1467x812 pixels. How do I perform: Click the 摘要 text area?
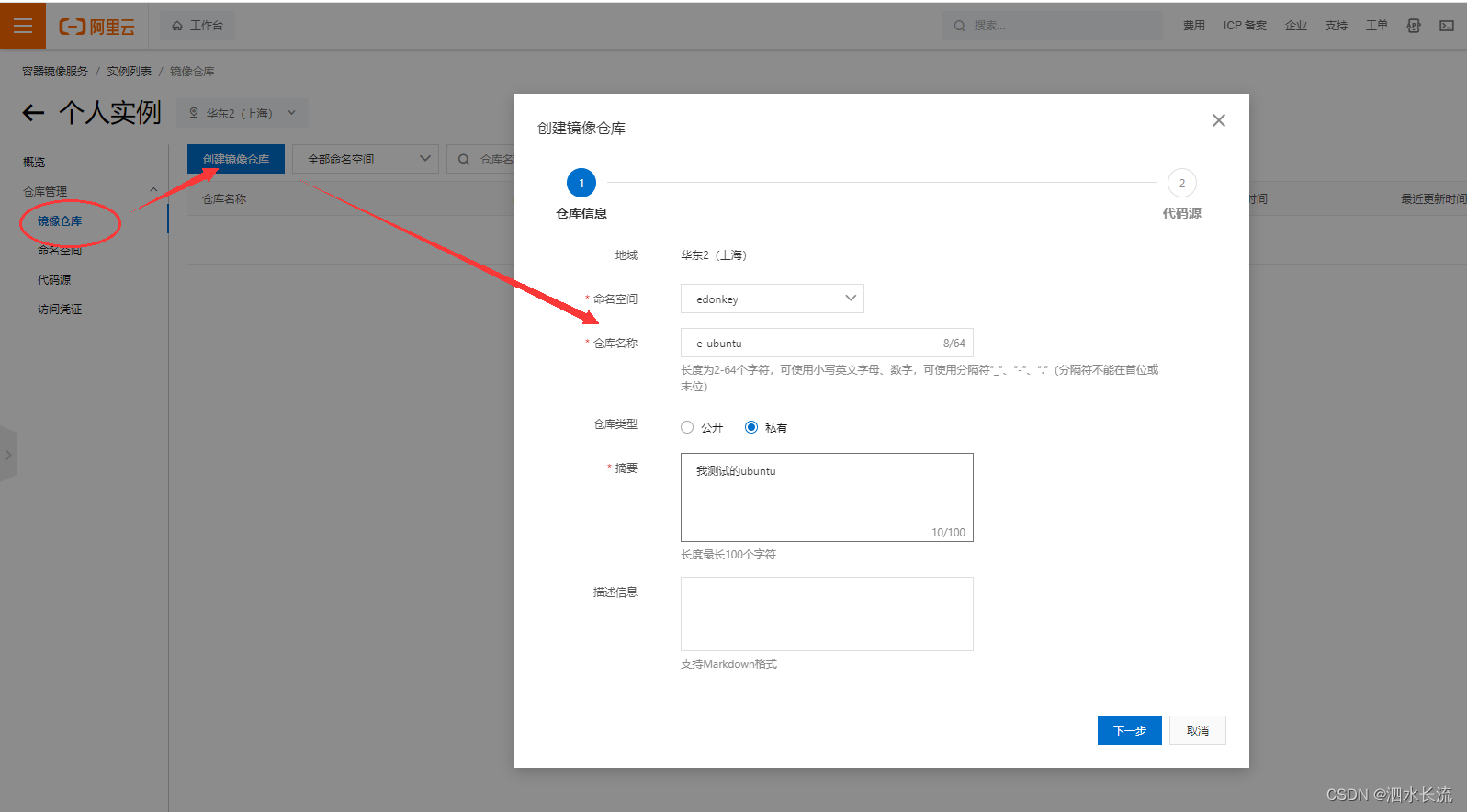point(827,497)
